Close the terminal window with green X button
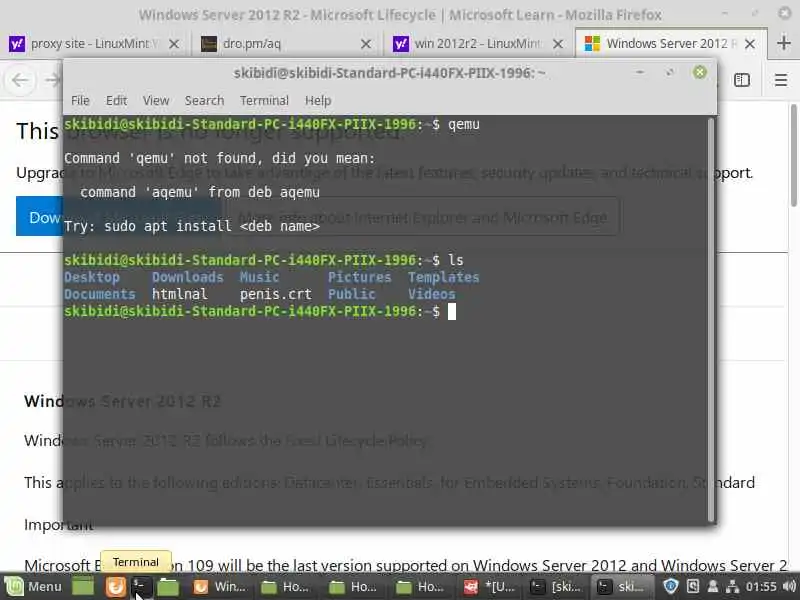Image resolution: width=800 pixels, height=600 pixels. pyautogui.click(x=700, y=72)
